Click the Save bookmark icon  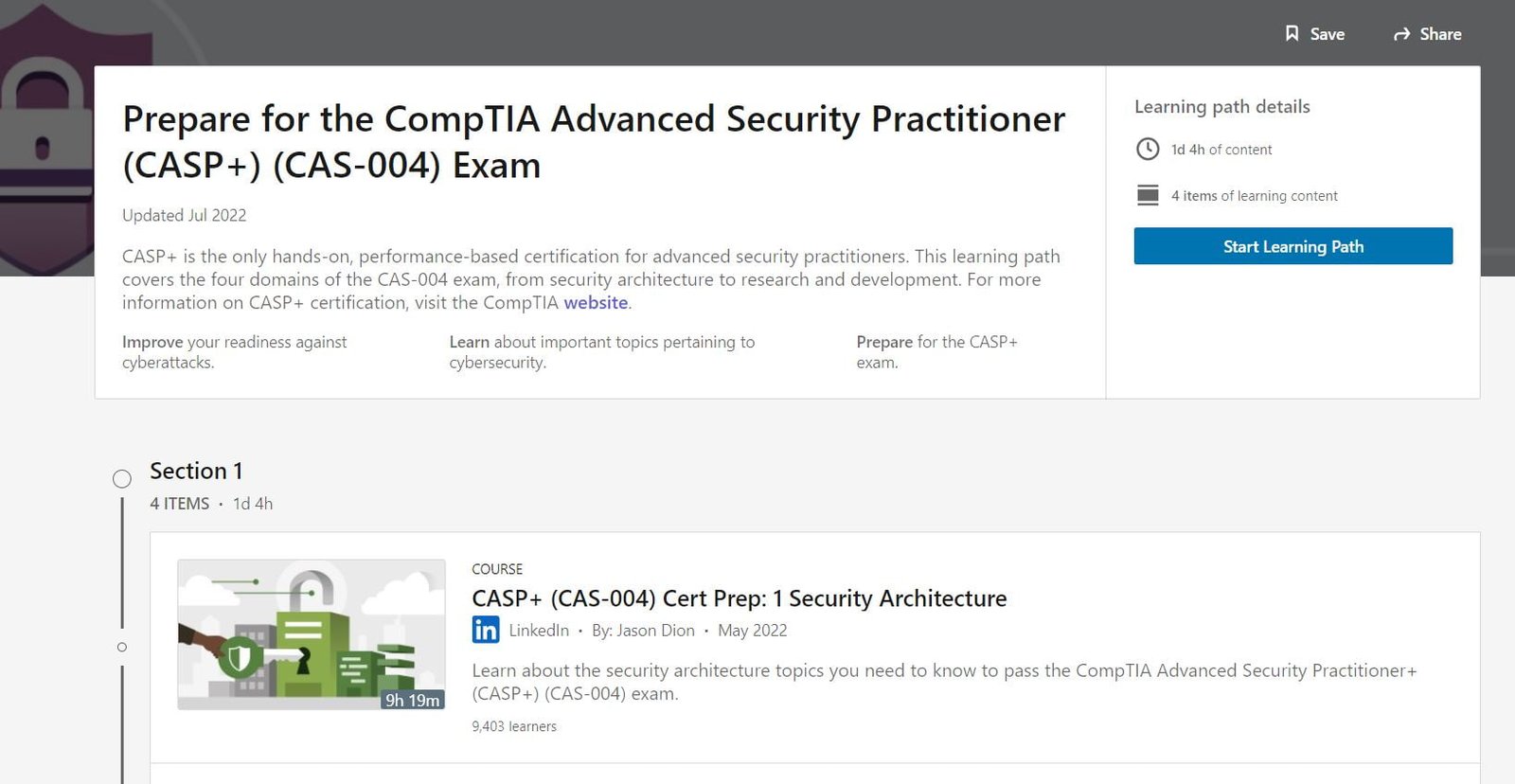click(x=1292, y=33)
